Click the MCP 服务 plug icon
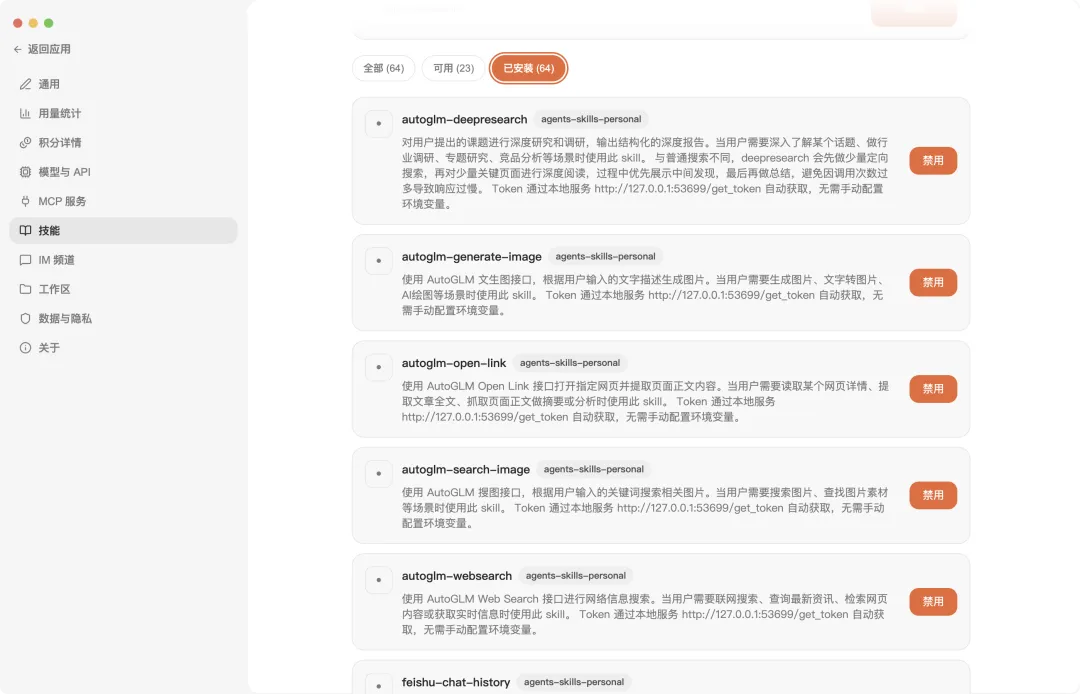1080x694 pixels. 25,201
